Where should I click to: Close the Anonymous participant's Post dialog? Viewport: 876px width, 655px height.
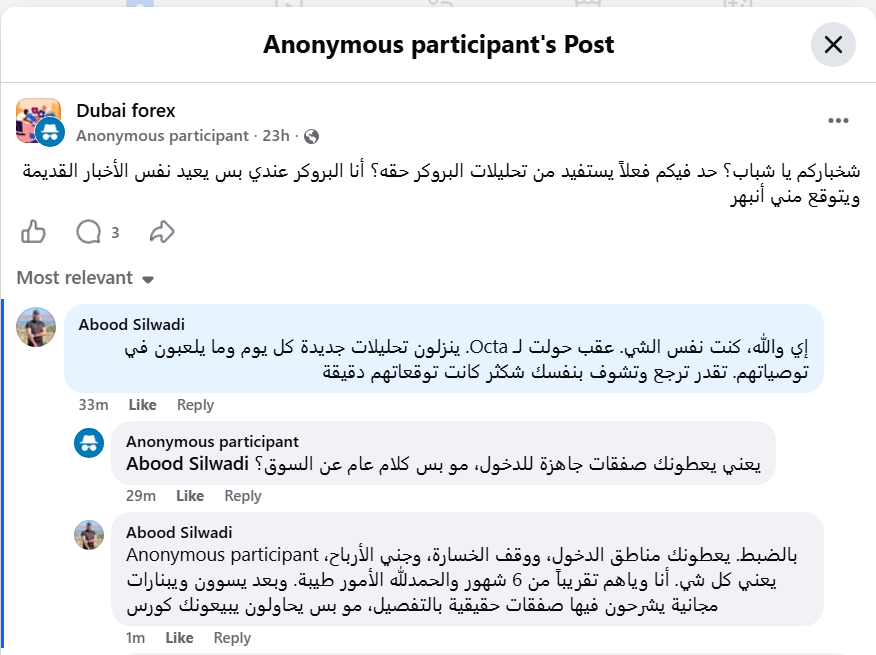[x=833, y=45]
